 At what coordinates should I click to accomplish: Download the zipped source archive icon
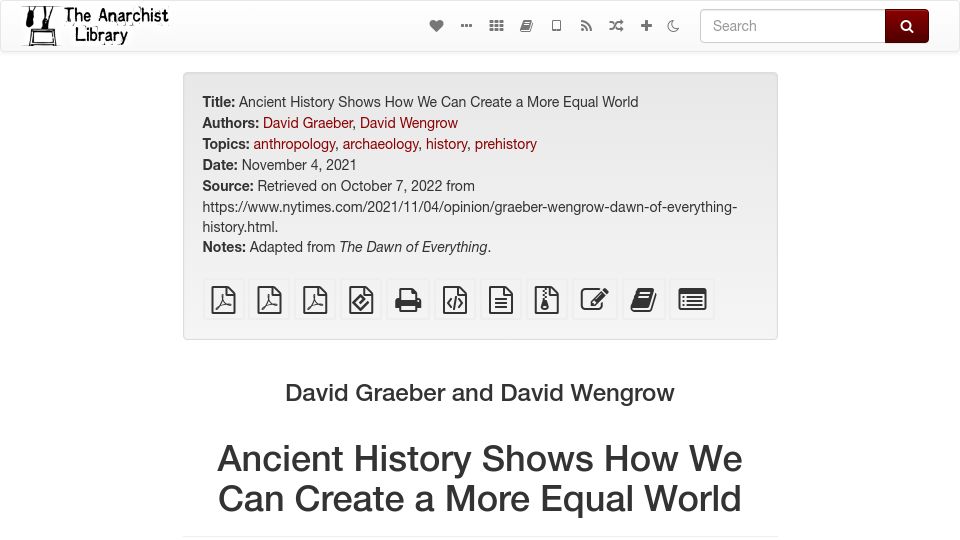tap(547, 300)
